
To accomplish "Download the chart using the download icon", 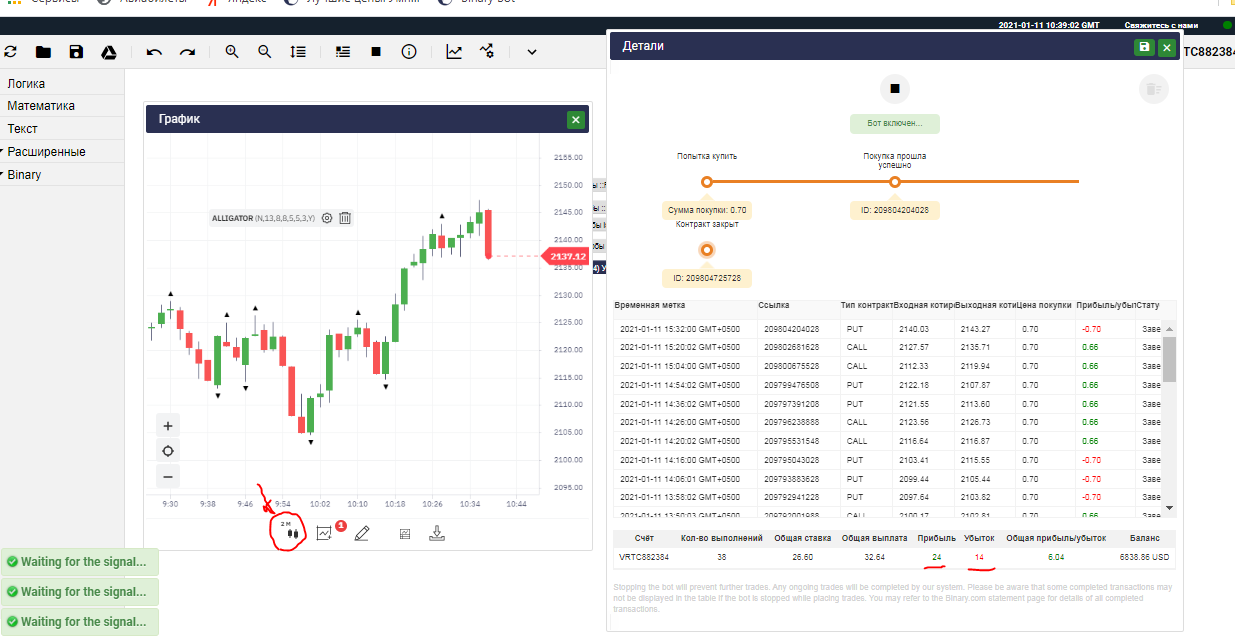I will tap(437, 533).
